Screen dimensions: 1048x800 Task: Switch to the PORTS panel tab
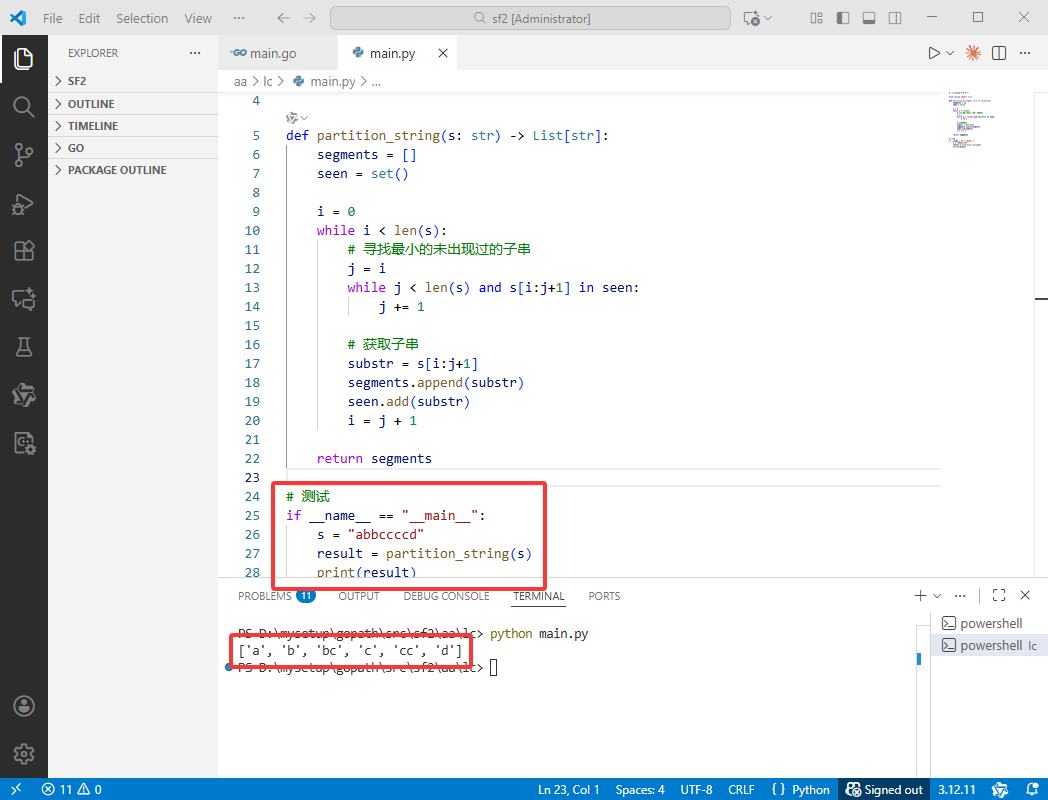(604, 595)
